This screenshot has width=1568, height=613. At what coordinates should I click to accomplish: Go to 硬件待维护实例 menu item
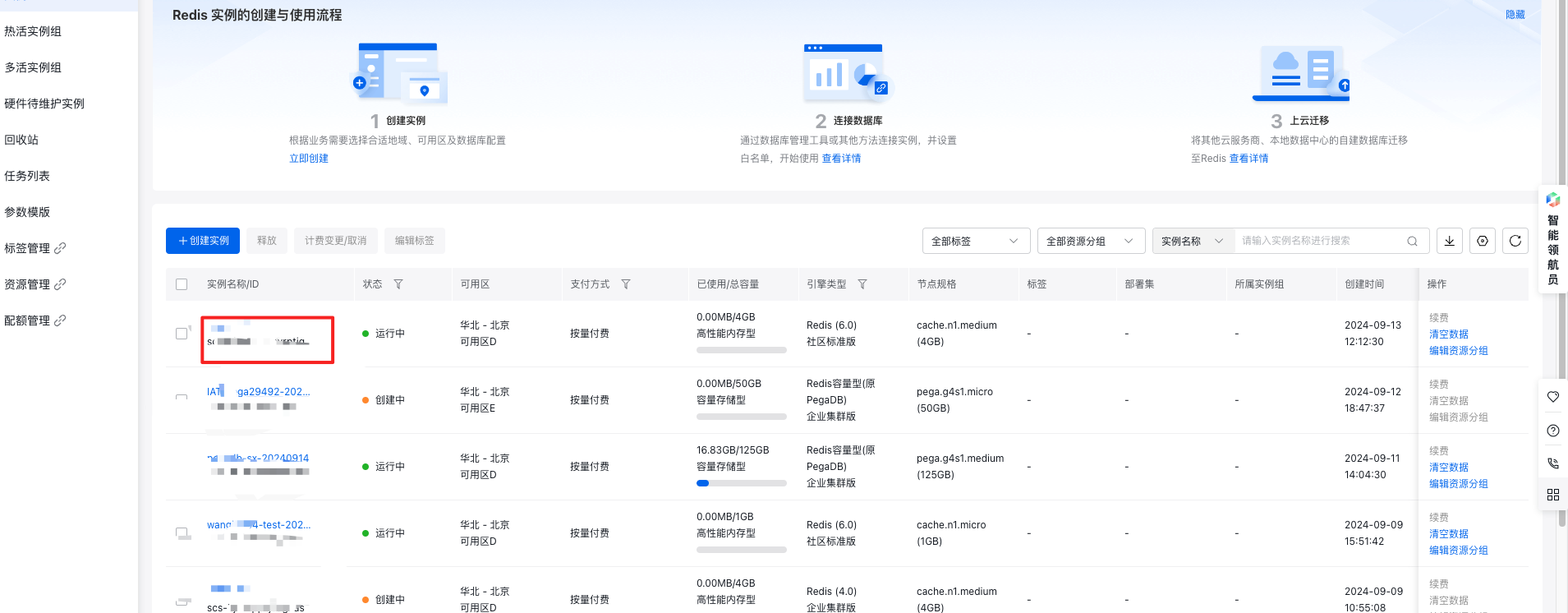[x=44, y=104]
